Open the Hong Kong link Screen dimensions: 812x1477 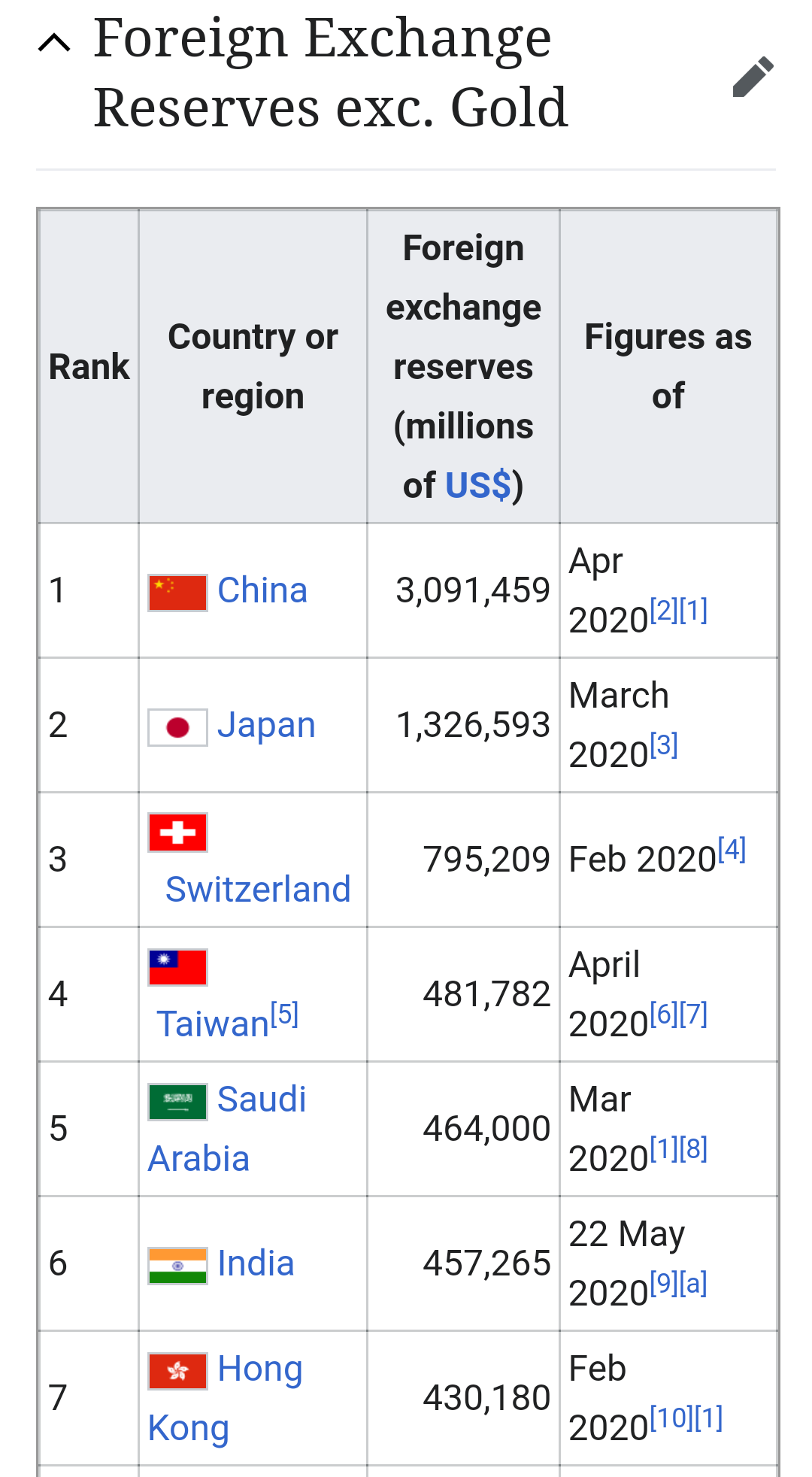point(226,1398)
